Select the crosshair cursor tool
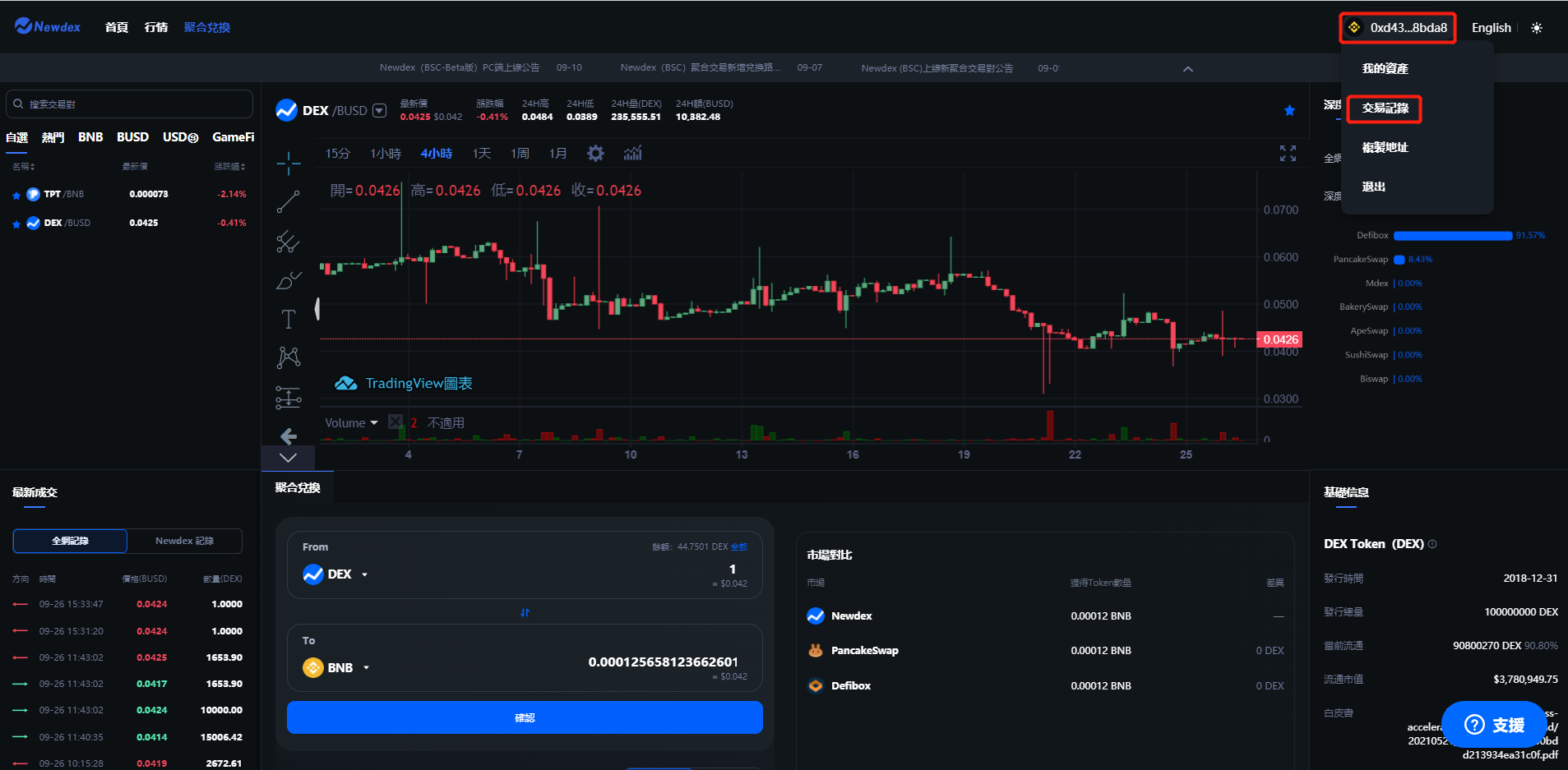 point(288,164)
